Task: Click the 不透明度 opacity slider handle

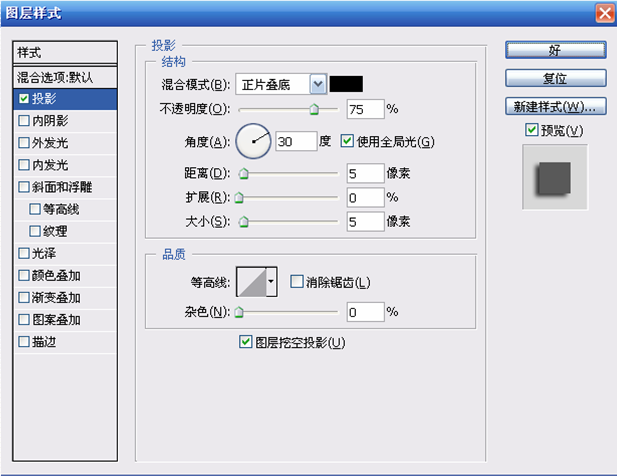Action: tap(315, 109)
